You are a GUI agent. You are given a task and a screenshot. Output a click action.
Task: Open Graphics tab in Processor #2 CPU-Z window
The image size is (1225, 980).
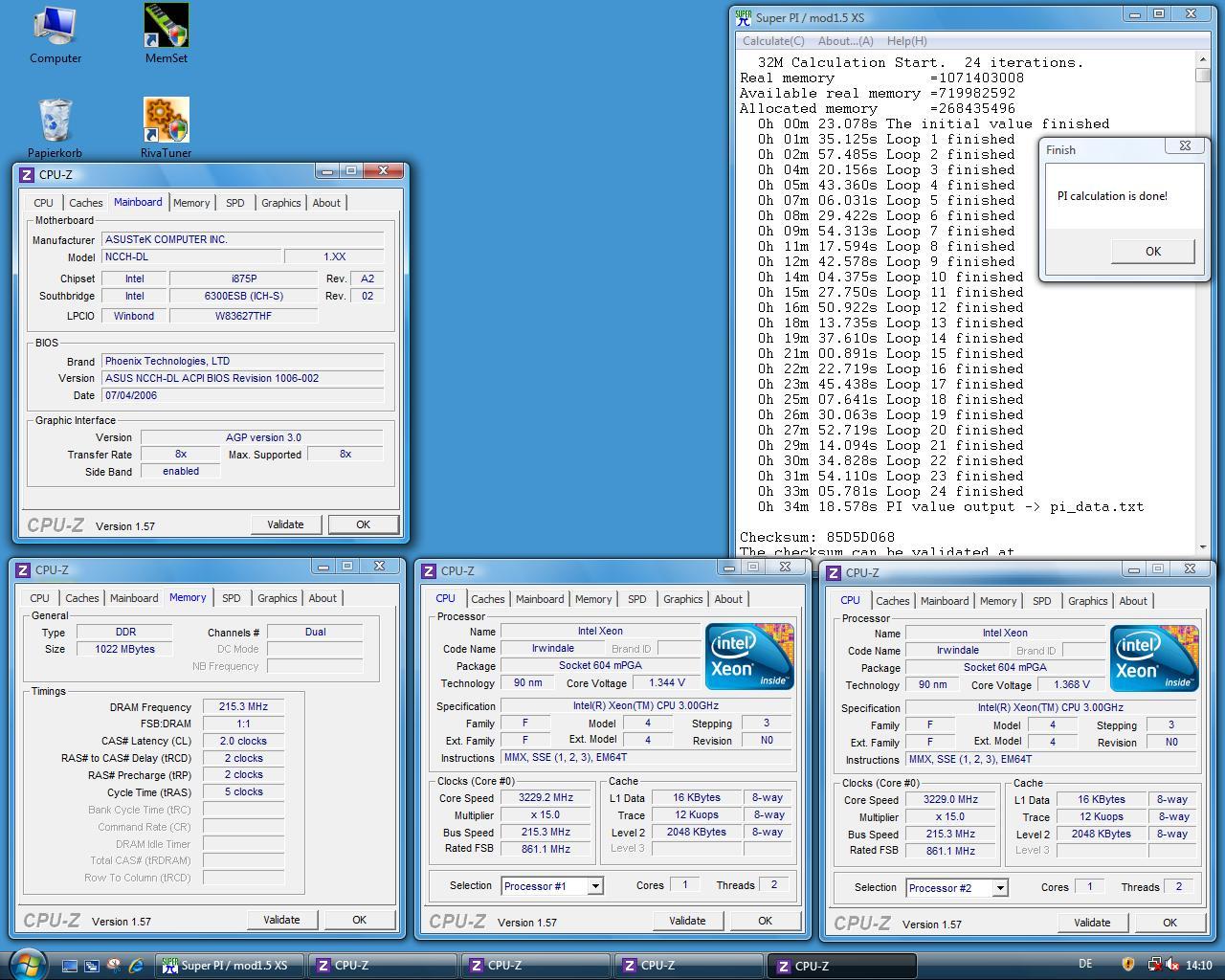1087,601
